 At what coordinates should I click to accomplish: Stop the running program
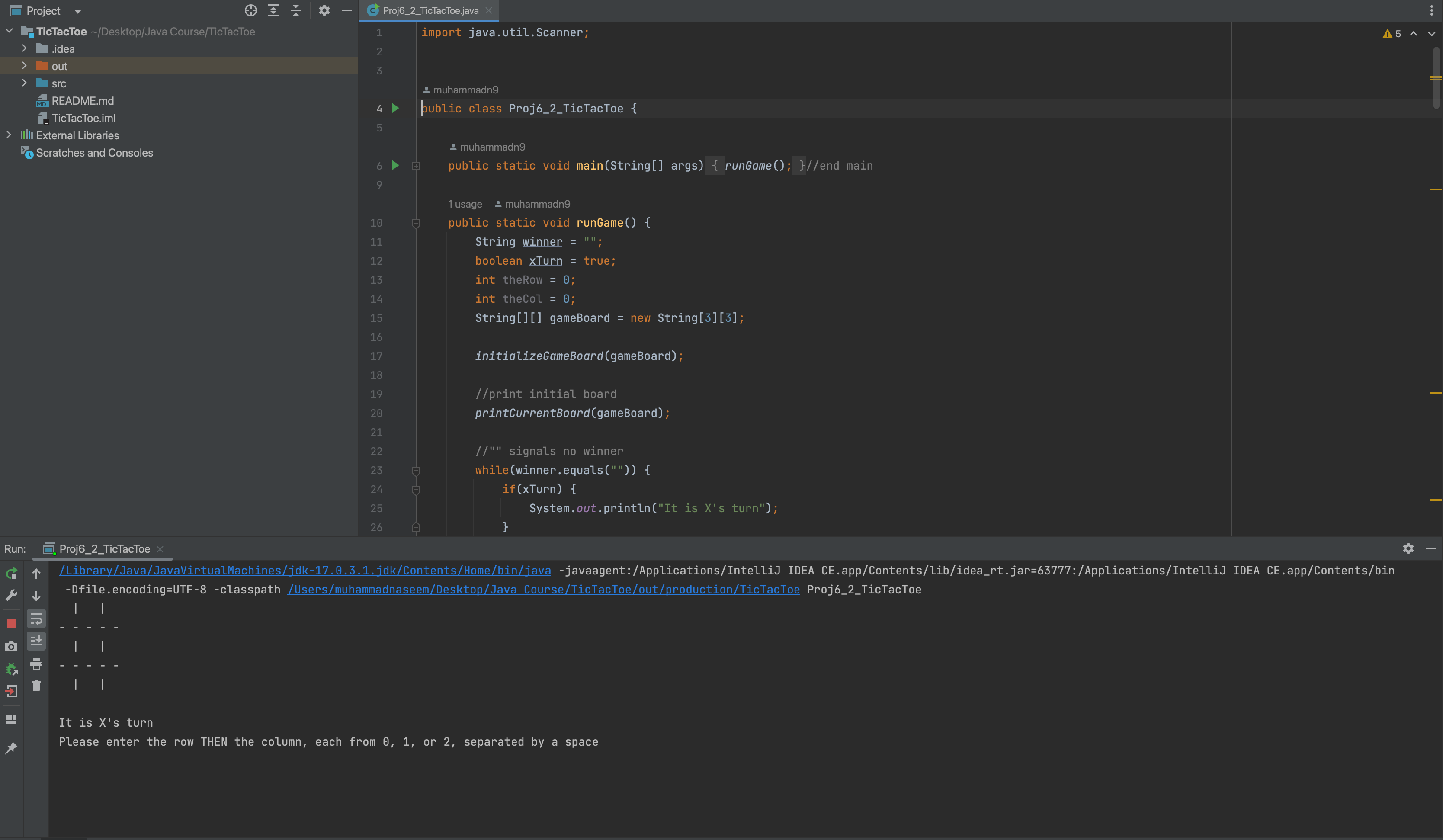pos(11,624)
